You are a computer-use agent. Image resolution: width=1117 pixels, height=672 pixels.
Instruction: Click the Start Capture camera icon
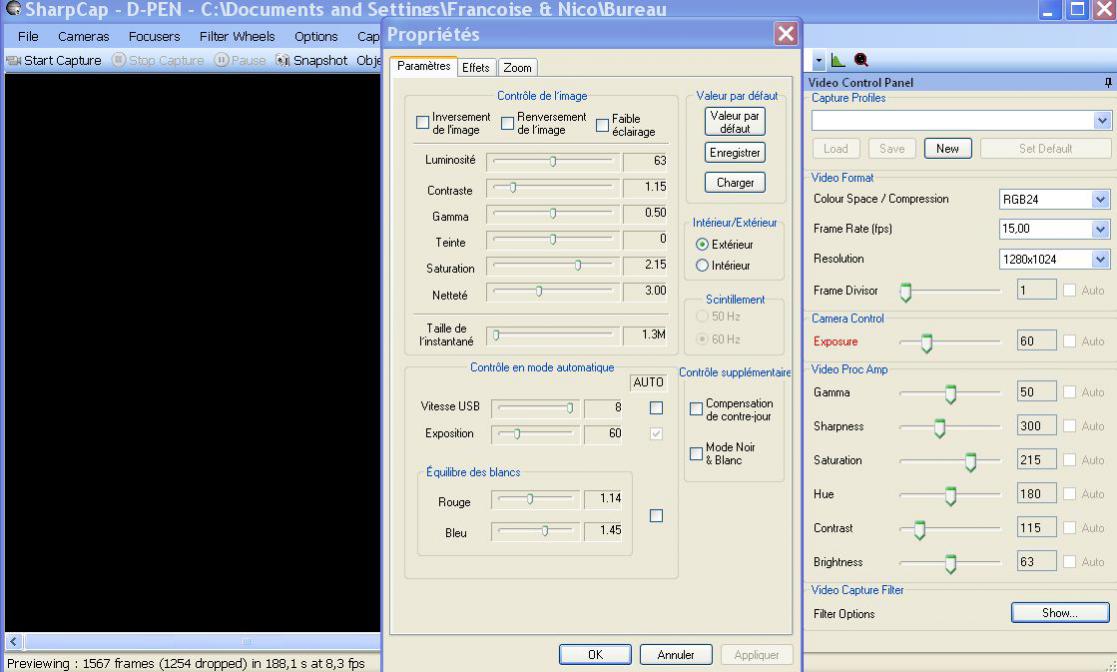point(14,61)
